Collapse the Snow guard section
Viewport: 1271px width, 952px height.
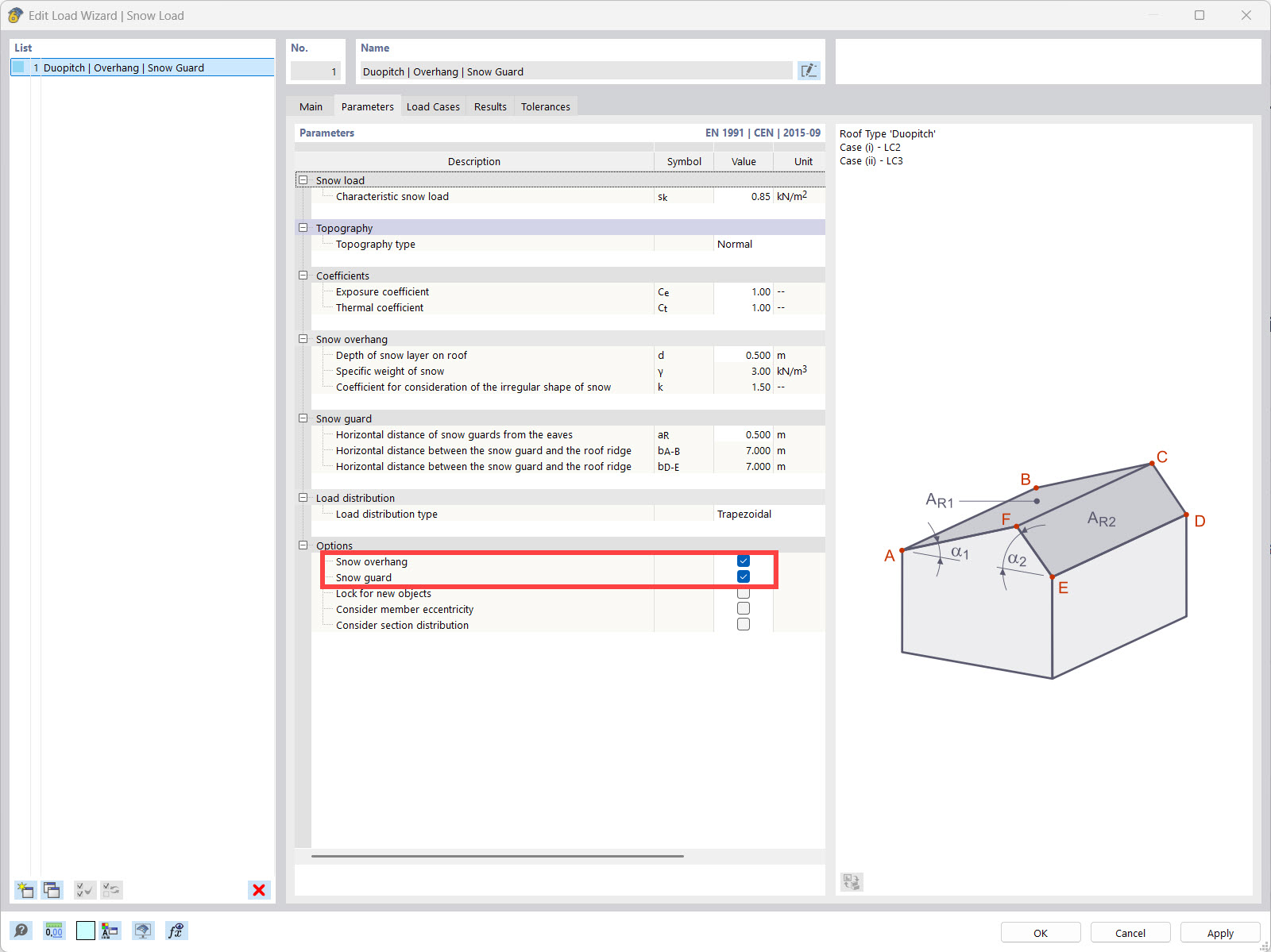[303, 418]
